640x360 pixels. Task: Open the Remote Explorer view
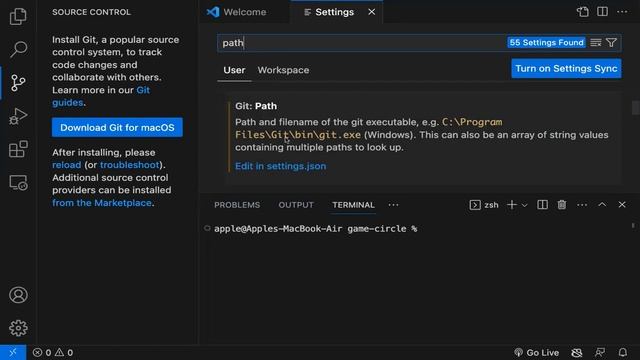pos(18,182)
